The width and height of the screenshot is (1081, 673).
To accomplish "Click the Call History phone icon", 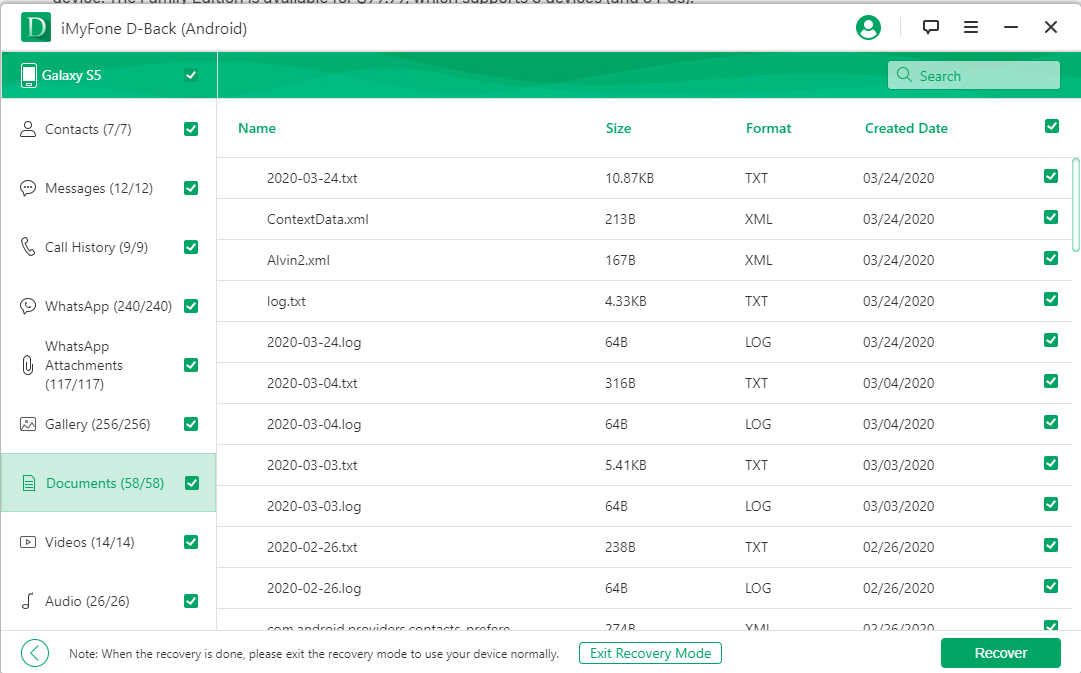I will tap(28, 246).
